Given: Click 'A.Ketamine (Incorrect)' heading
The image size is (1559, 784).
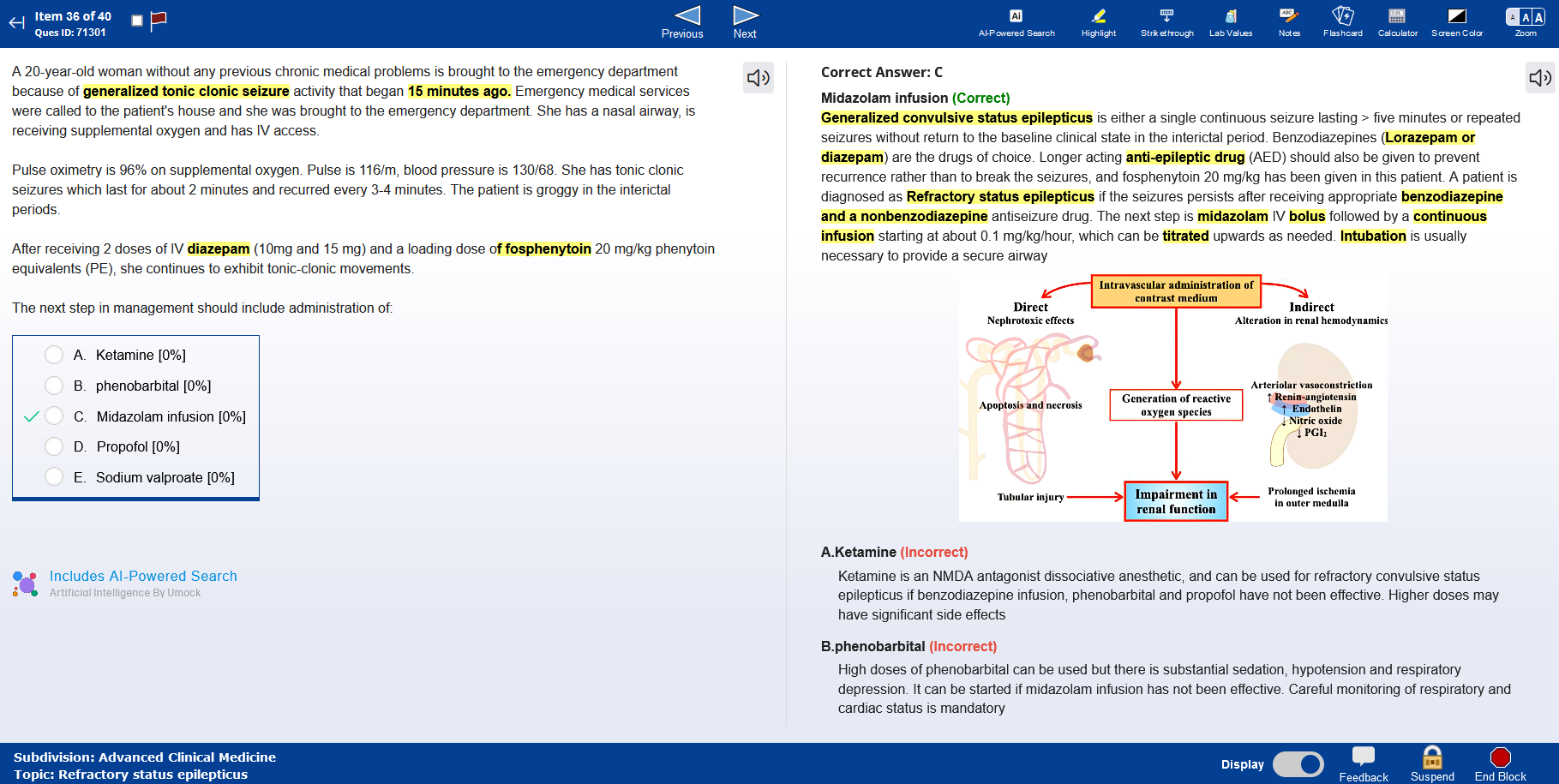Looking at the screenshot, I should point(894,552).
